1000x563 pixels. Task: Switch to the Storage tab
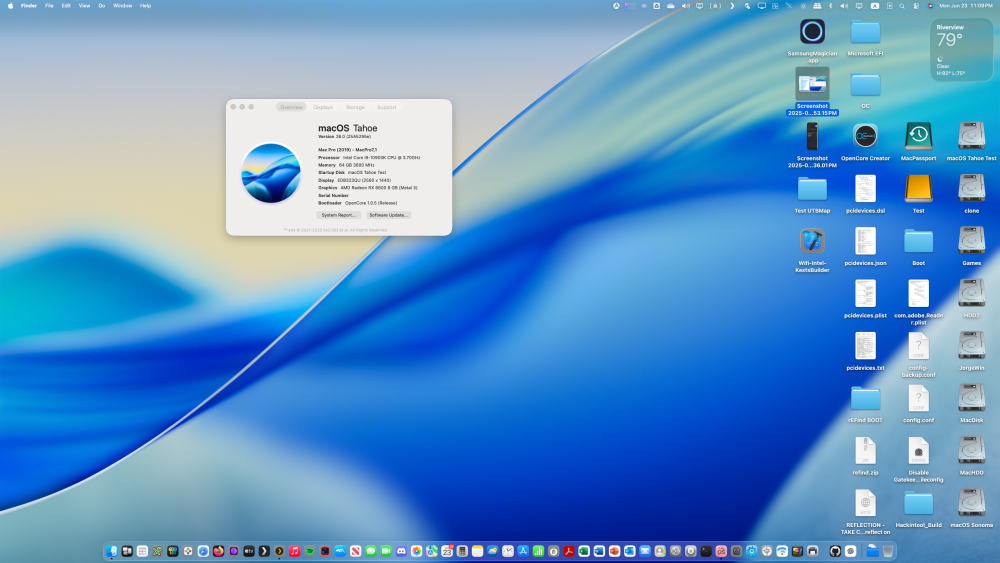tap(355, 107)
